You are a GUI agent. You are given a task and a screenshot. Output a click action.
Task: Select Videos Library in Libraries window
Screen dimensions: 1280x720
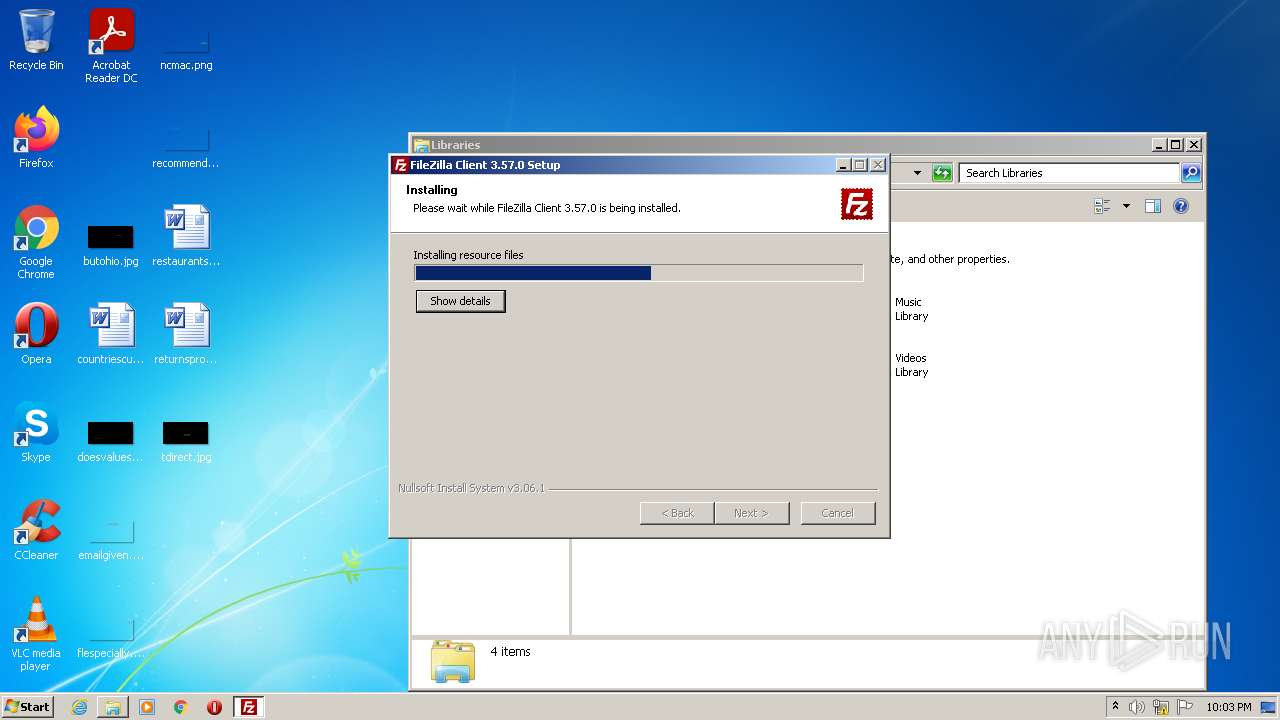pos(911,365)
